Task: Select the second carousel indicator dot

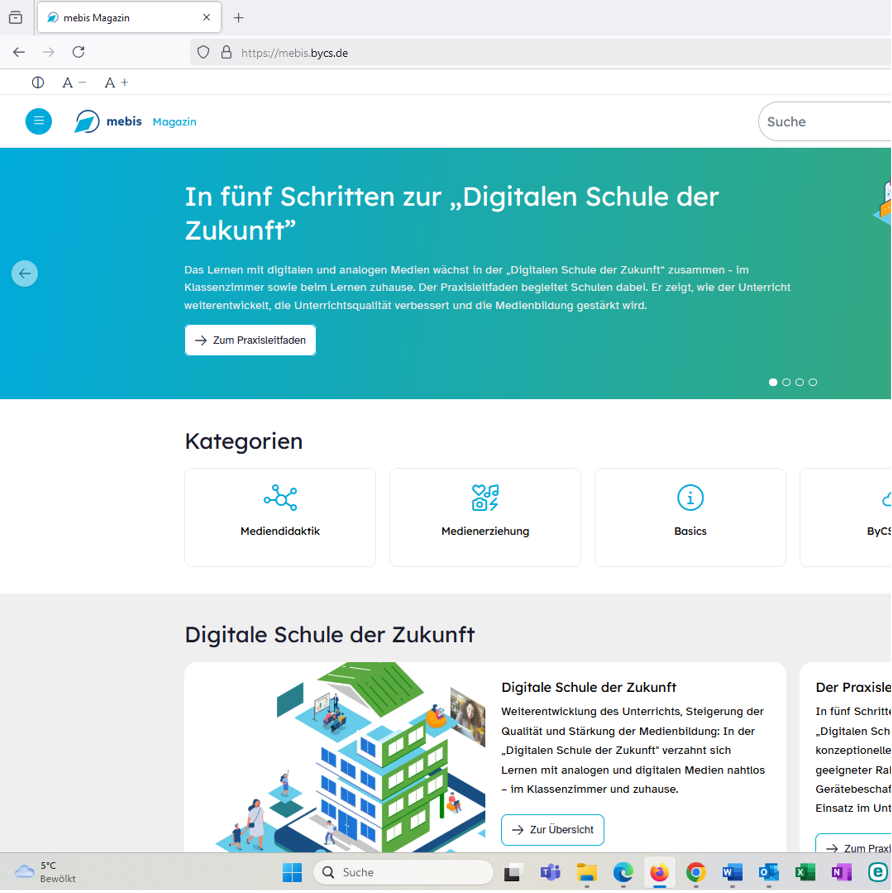Action: click(x=786, y=382)
